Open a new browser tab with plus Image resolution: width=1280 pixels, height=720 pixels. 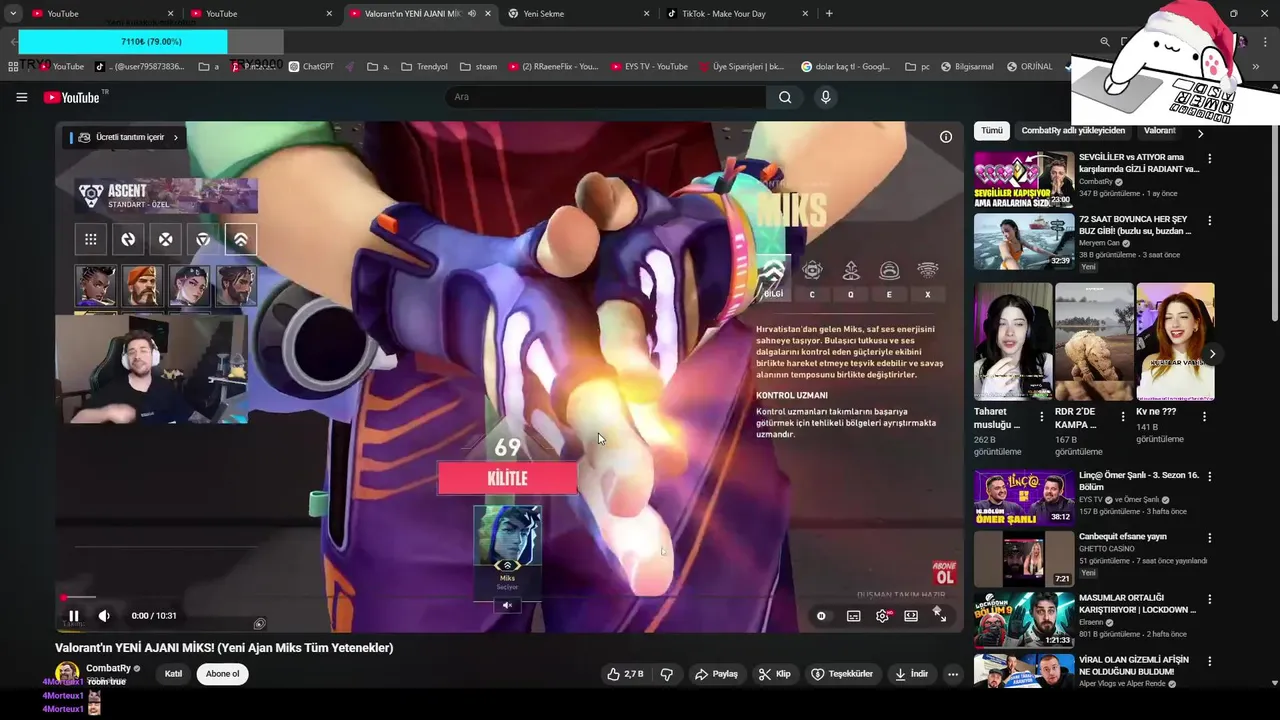tap(829, 14)
